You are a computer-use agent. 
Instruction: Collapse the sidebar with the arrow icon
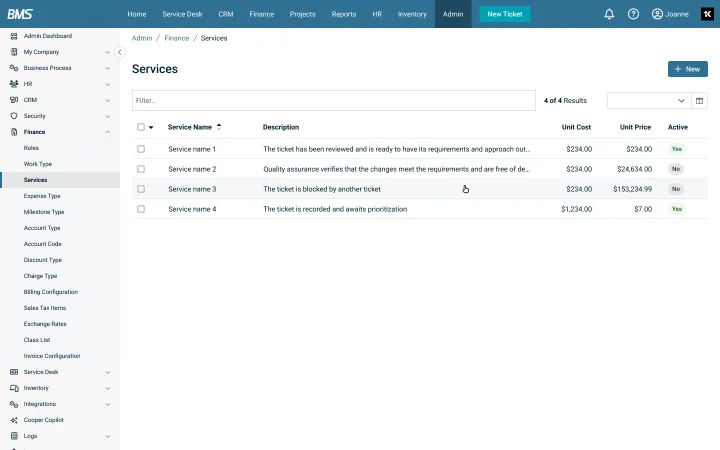120,52
